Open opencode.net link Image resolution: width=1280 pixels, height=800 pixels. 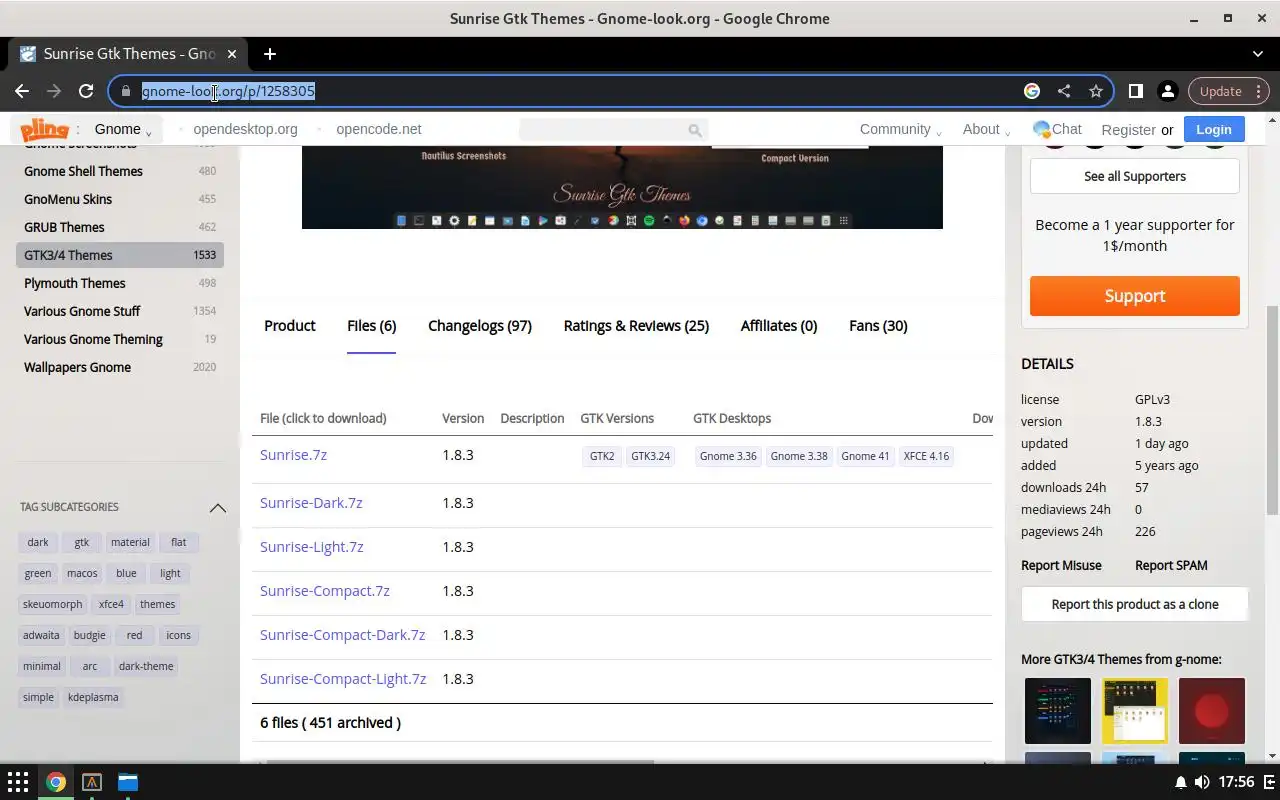pos(379,129)
